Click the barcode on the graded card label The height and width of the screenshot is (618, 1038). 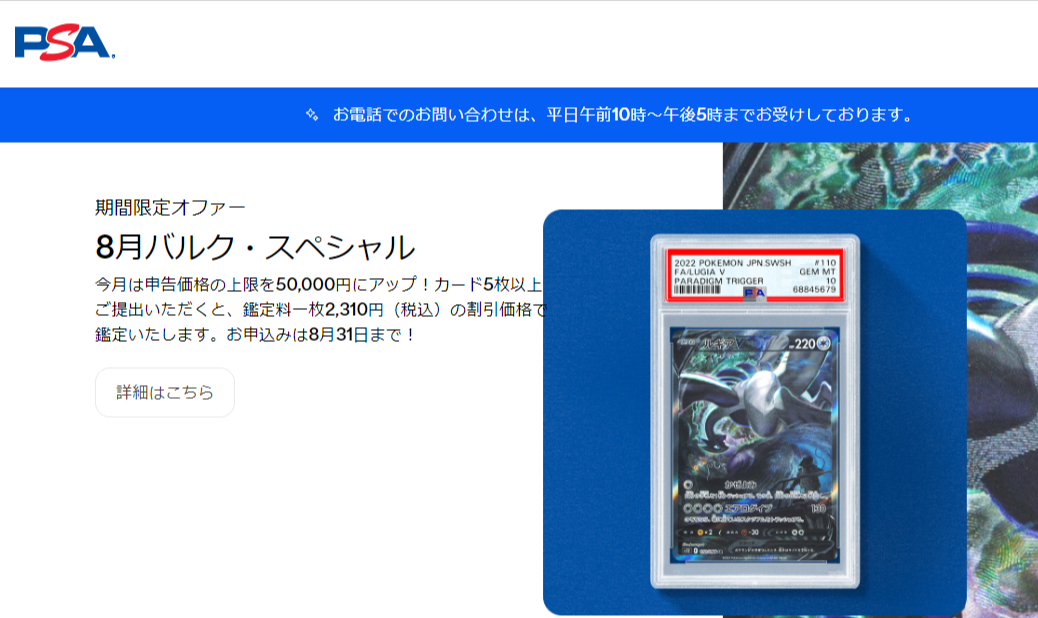(x=695, y=289)
